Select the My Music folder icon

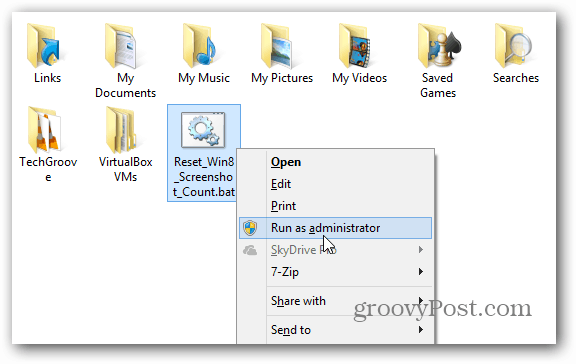pyautogui.click(x=200, y=46)
